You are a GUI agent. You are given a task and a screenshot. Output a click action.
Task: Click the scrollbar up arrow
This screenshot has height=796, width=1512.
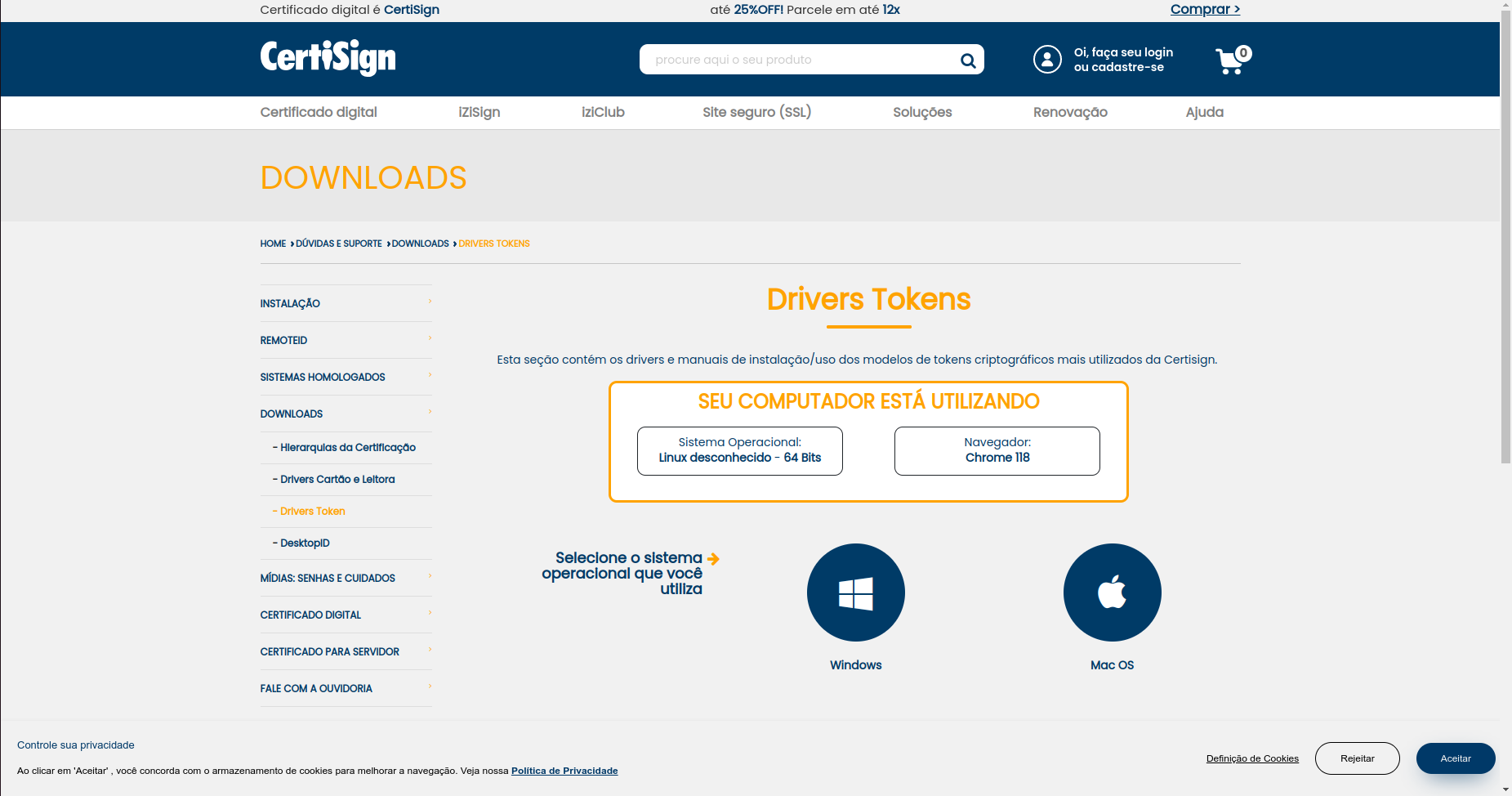pyautogui.click(x=1505, y=5)
